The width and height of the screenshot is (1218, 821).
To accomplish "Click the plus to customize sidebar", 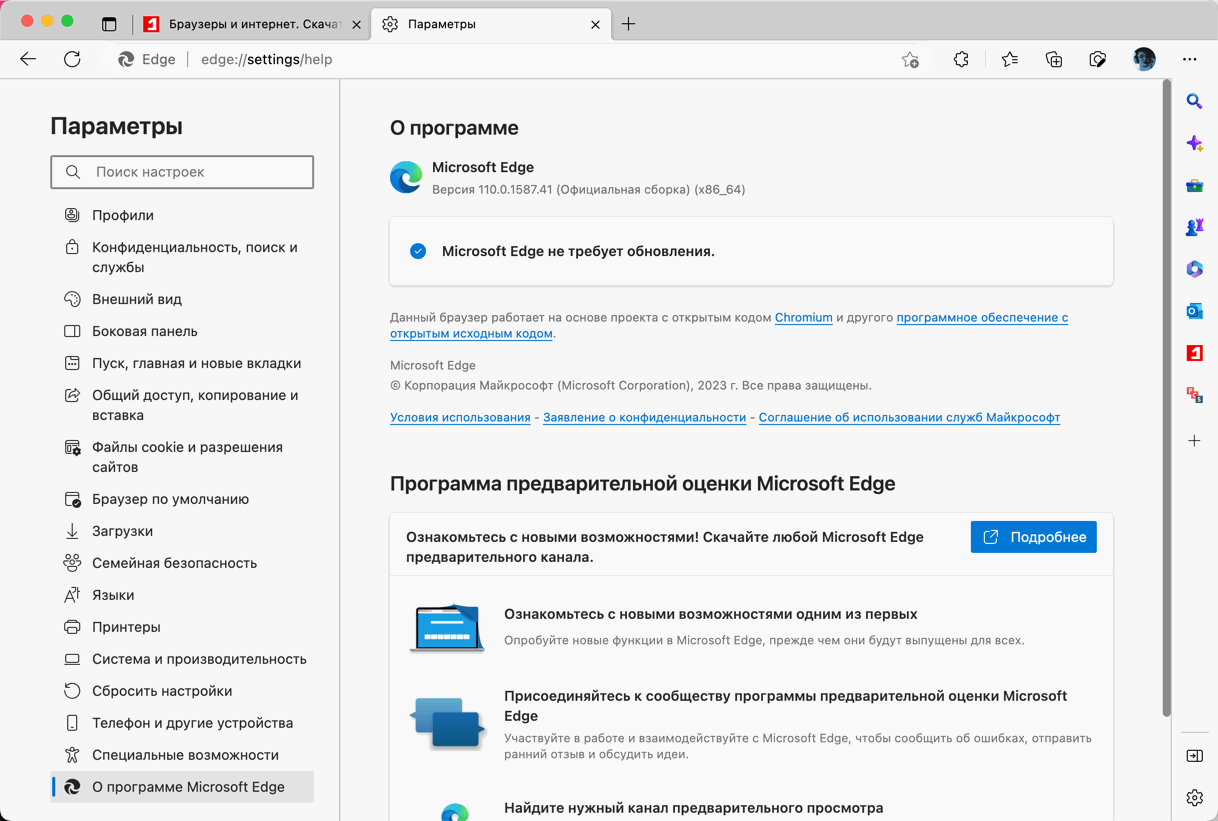I will [x=1194, y=440].
